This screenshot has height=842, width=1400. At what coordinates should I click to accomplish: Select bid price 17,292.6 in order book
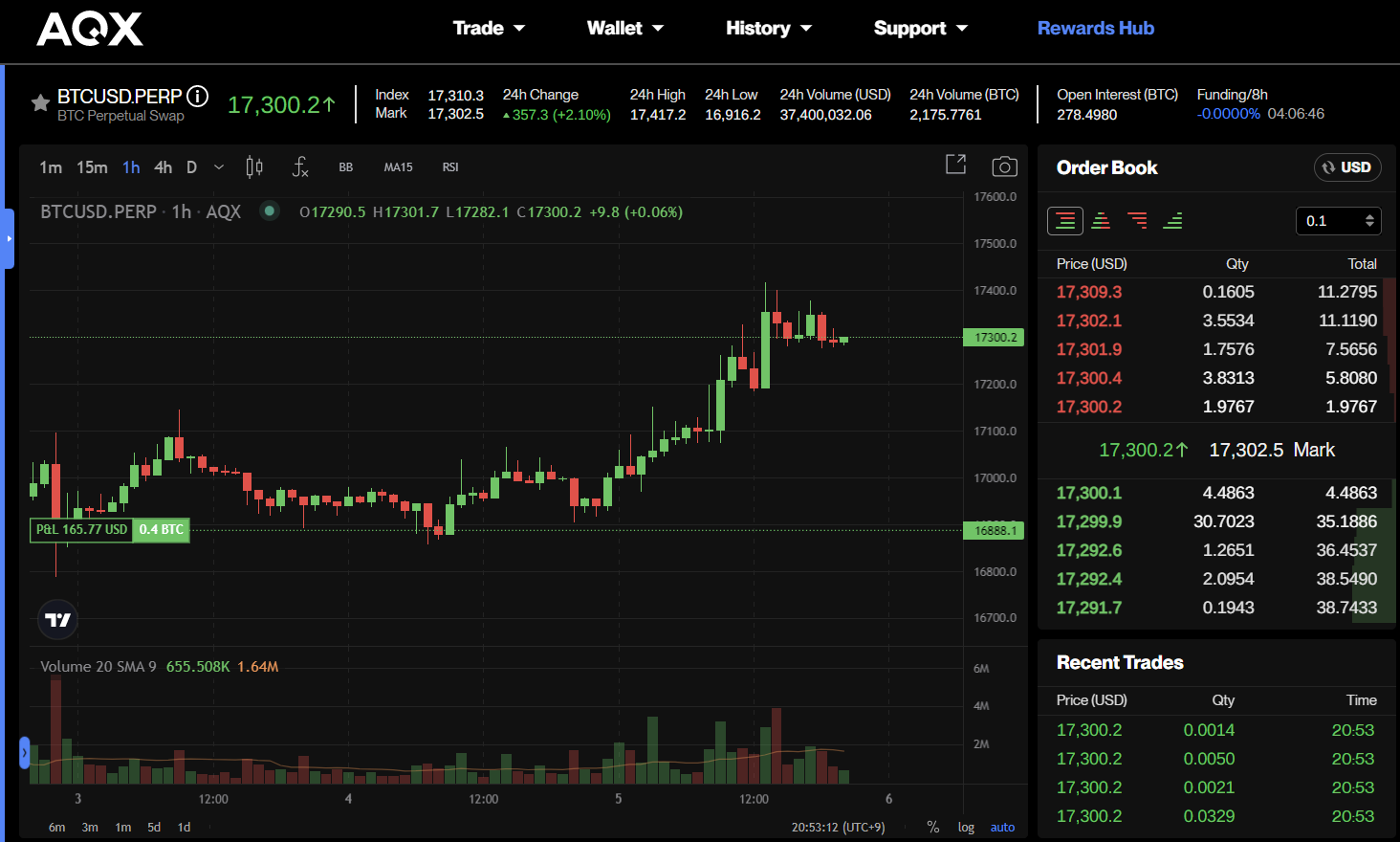tap(1089, 550)
